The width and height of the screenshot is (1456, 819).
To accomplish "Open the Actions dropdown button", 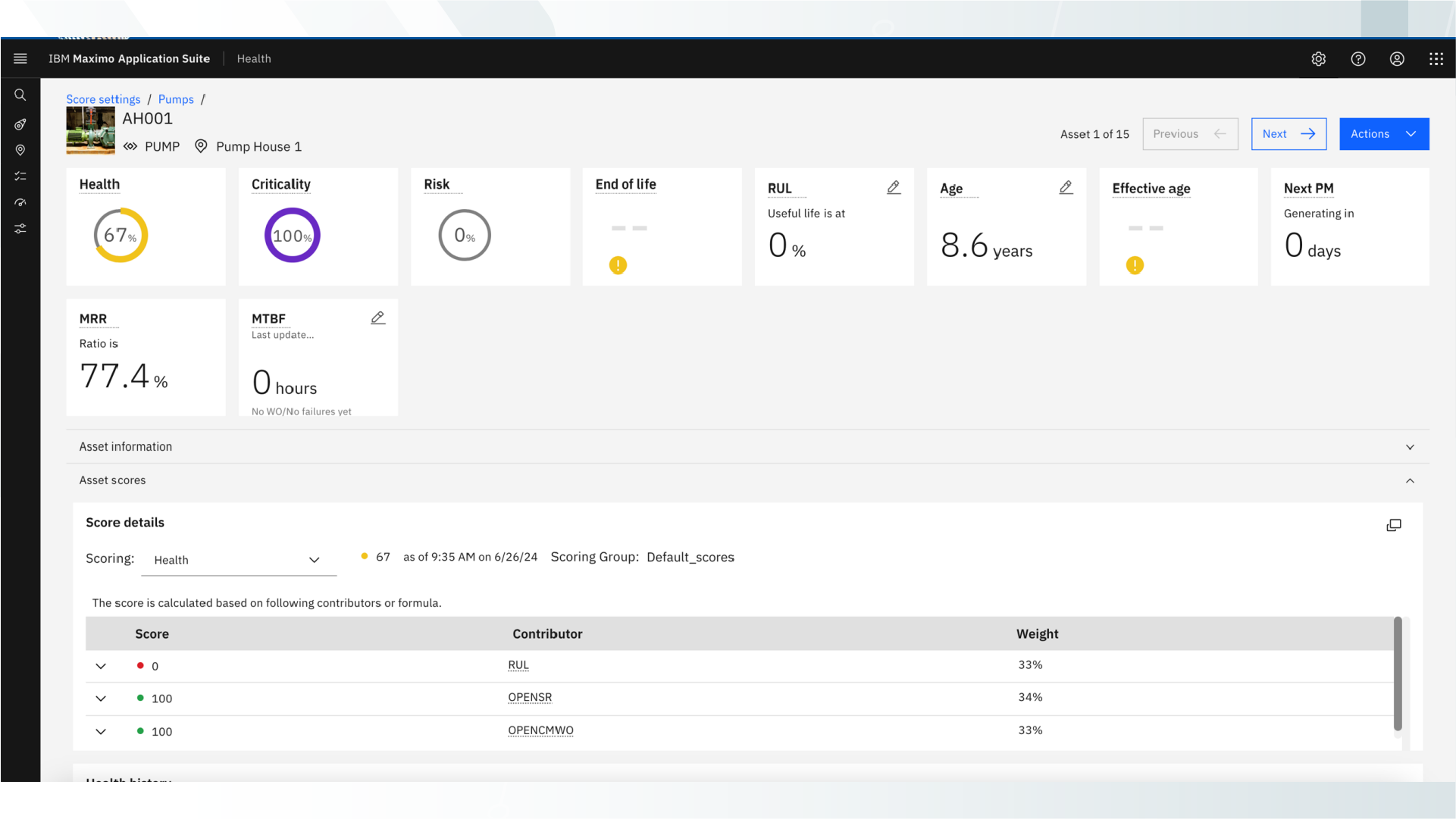I will point(1383,134).
